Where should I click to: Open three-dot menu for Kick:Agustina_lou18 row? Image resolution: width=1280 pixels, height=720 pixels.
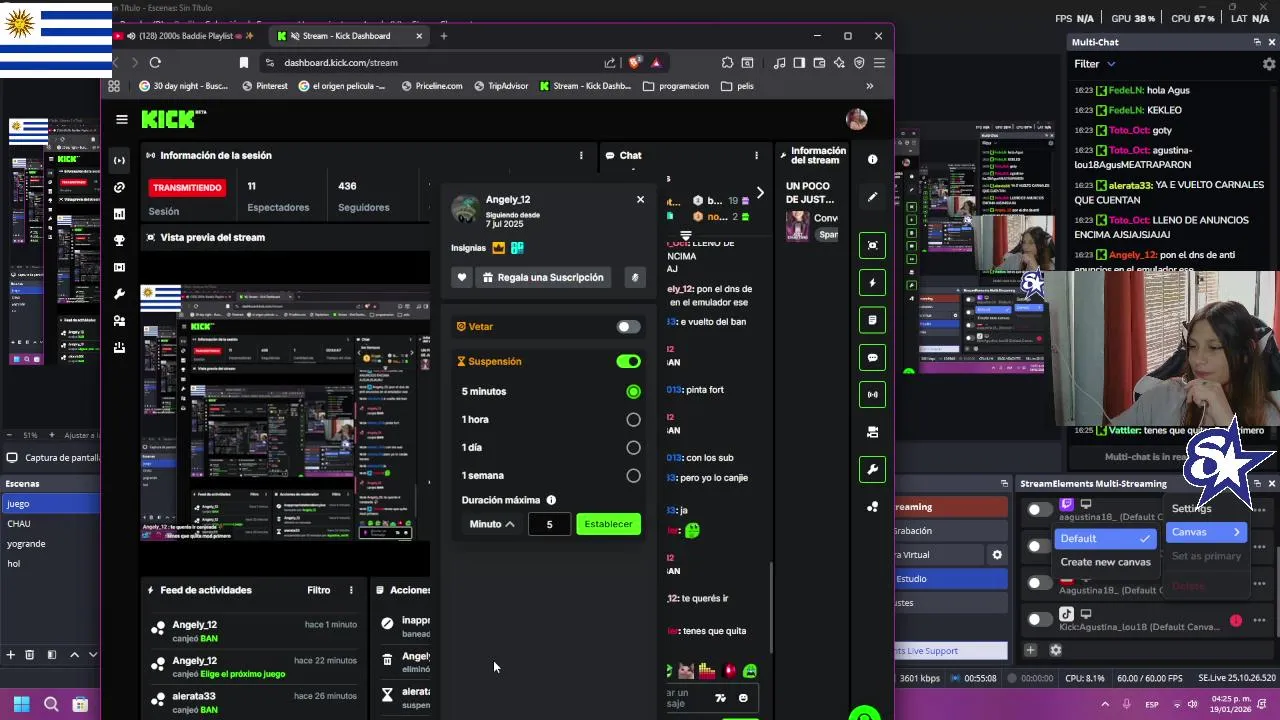(x=1259, y=621)
